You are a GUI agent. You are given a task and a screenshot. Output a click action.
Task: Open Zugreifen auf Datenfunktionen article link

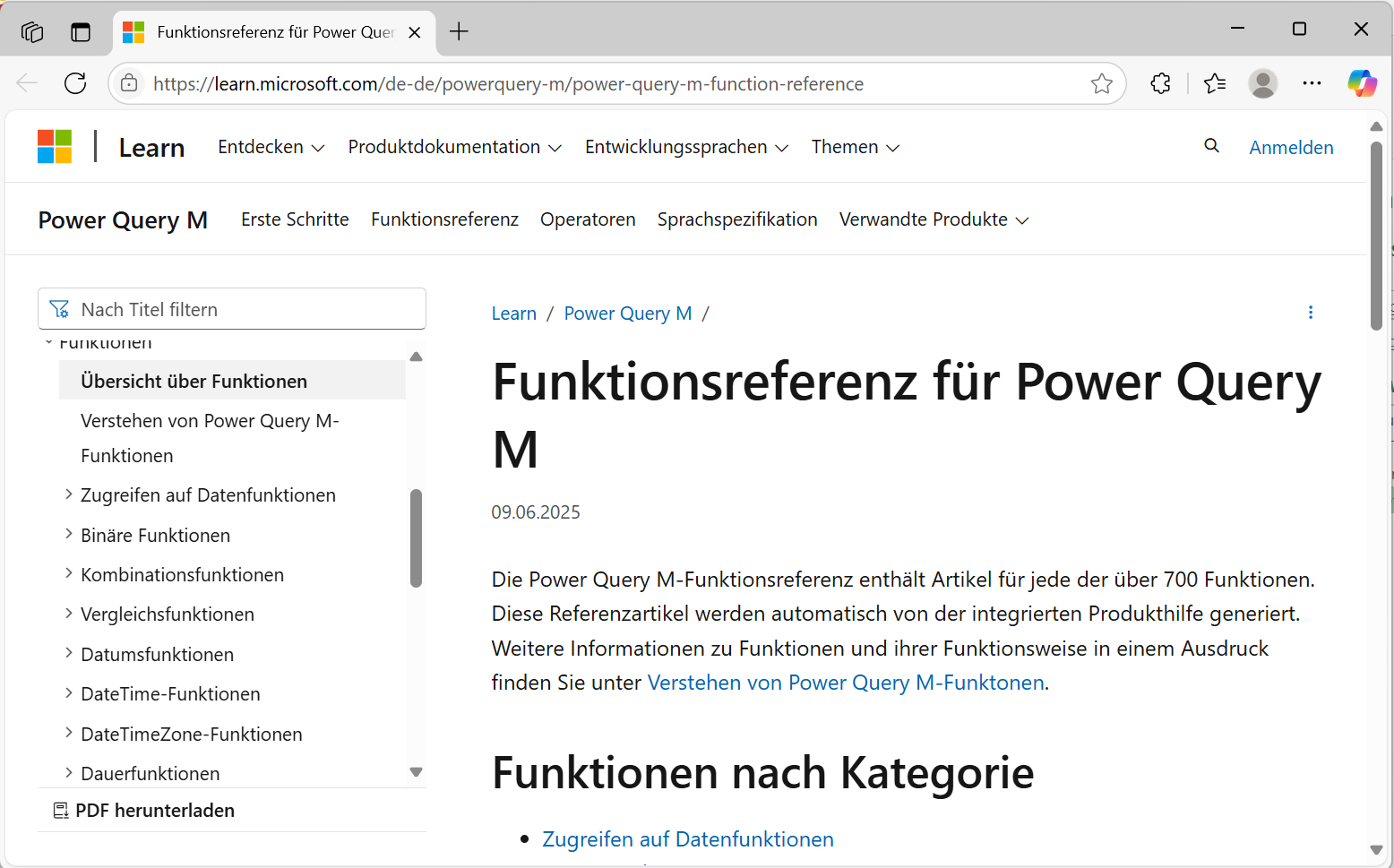coord(688,839)
